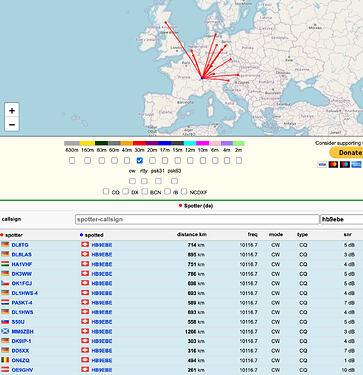Click the spotter-callsign input field
This screenshot has width=363, height=375.
[197, 219]
